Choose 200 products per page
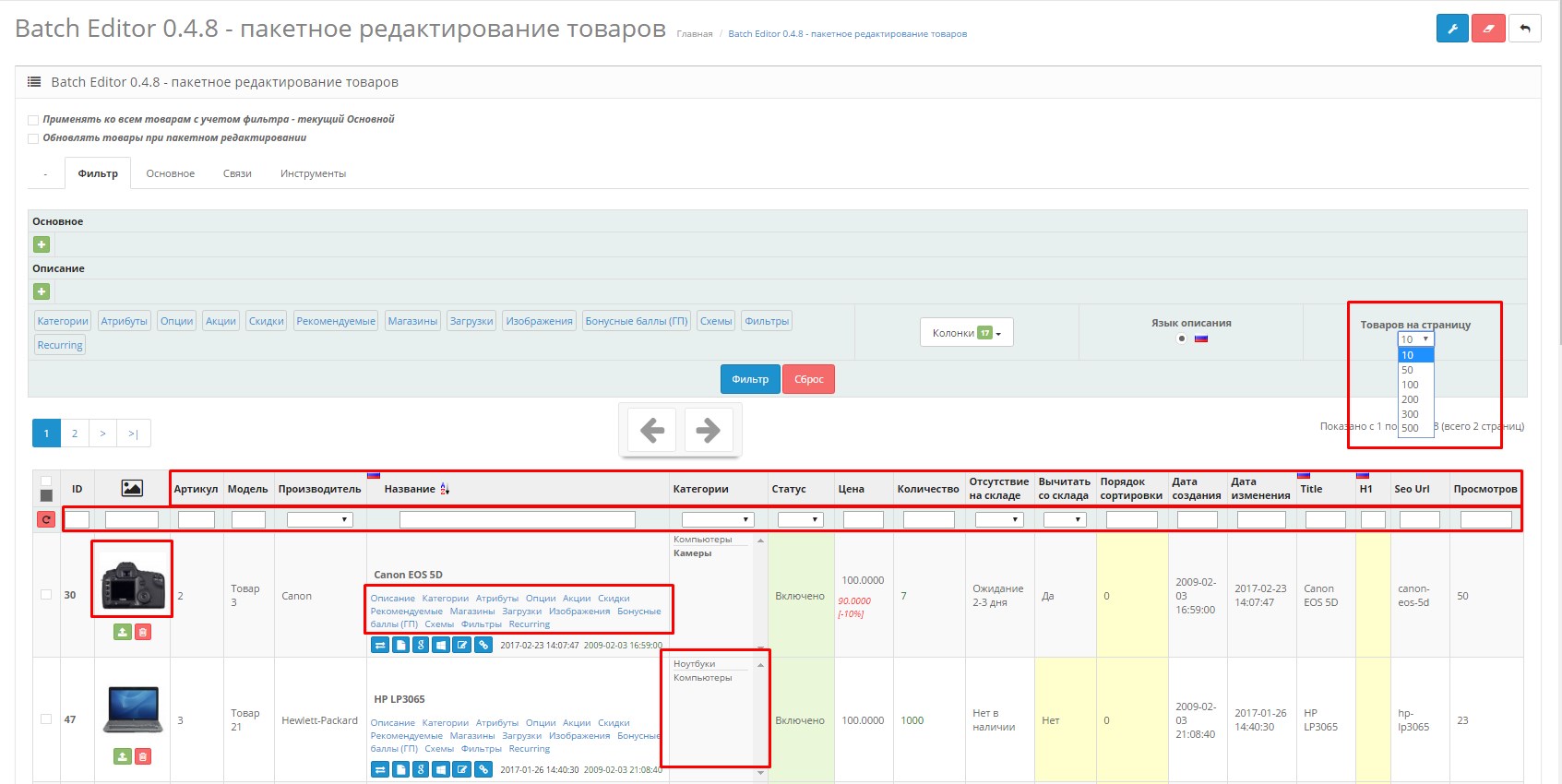The image size is (1562, 784). (x=1415, y=399)
